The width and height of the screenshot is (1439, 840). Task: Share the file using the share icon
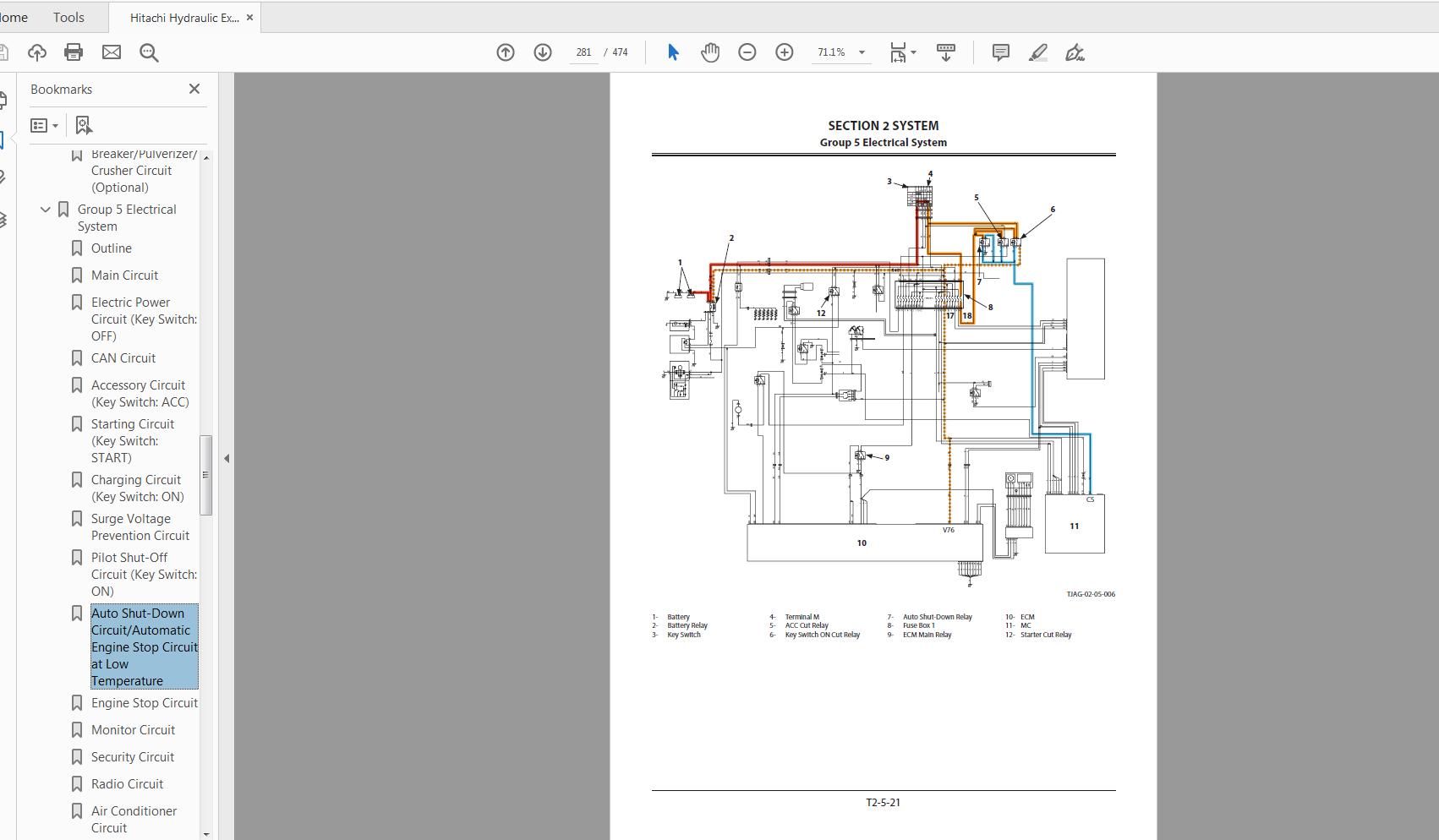point(36,52)
